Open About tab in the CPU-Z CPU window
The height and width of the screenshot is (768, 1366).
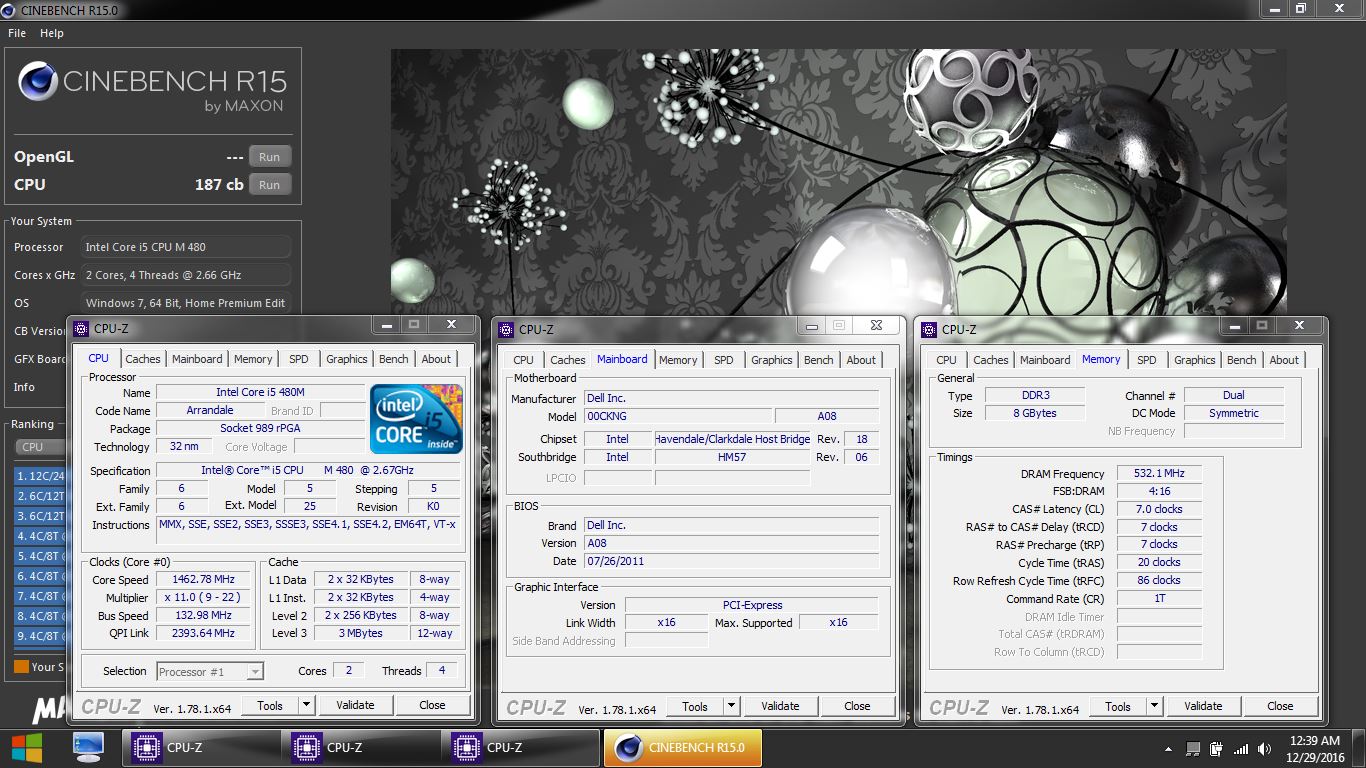click(x=436, y=359)
